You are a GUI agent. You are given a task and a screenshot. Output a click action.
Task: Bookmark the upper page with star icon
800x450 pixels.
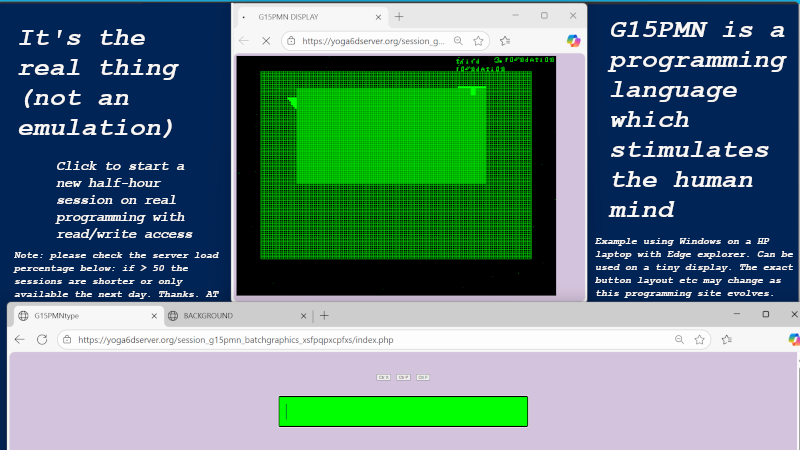478,41
